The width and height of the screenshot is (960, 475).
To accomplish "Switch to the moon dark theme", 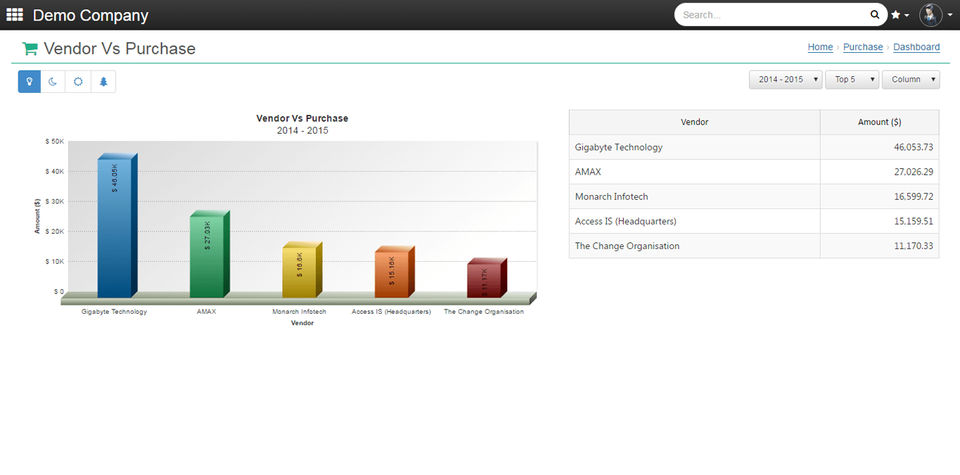I will 53,81.
